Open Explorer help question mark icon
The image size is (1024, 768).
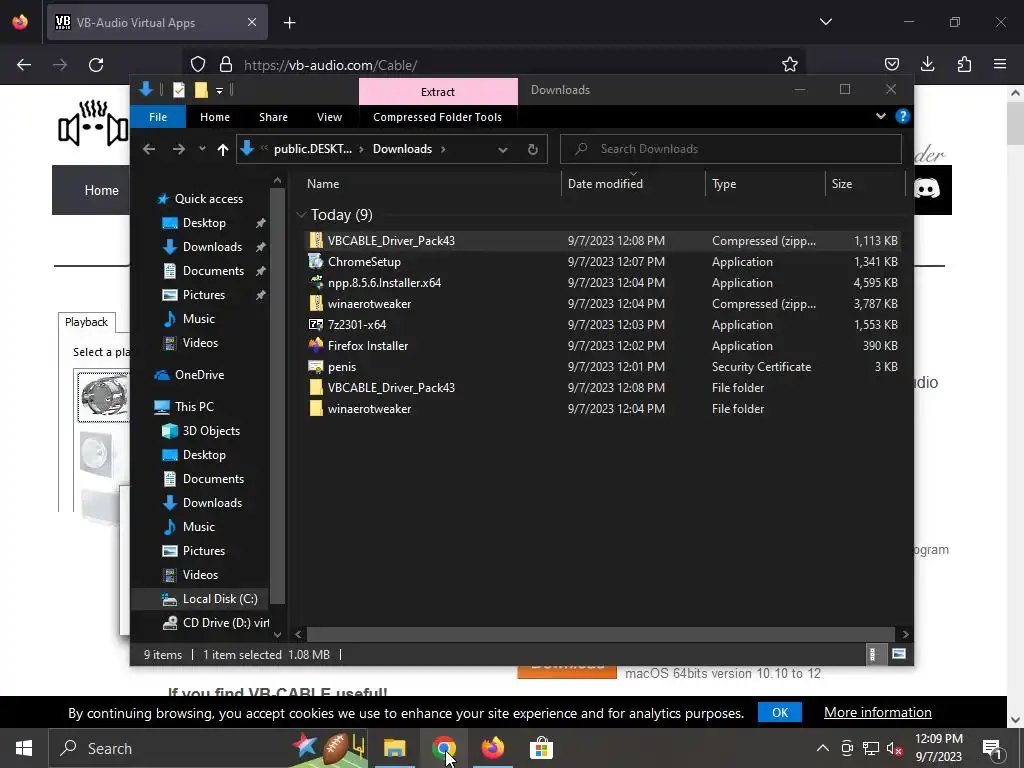tap(903, 116)
